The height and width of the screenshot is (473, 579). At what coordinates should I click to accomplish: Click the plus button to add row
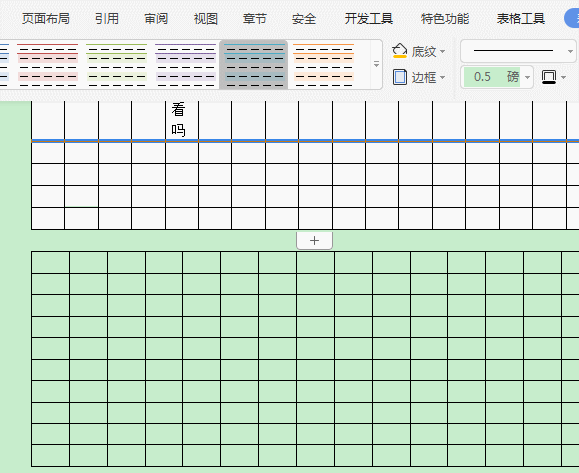(314, 241)
